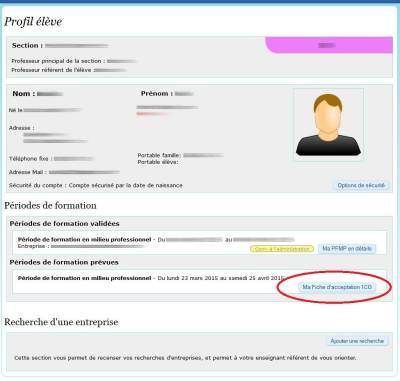Click 'Périodes de formation prévues' subheading
This screenshot has height=381, width=400.
click(64, 262)
